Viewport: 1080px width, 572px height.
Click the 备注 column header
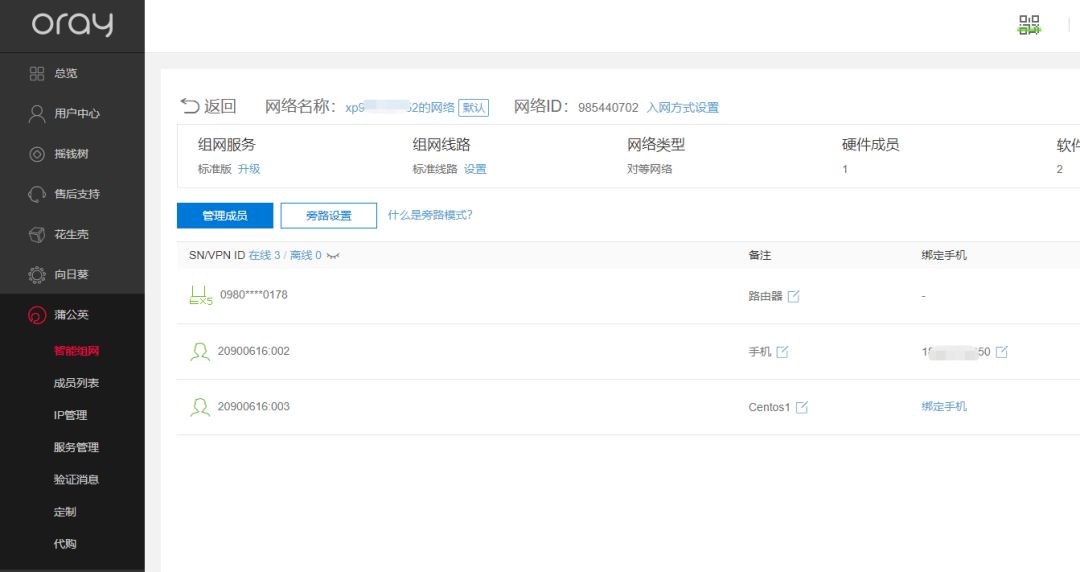(x=760, y=256)
